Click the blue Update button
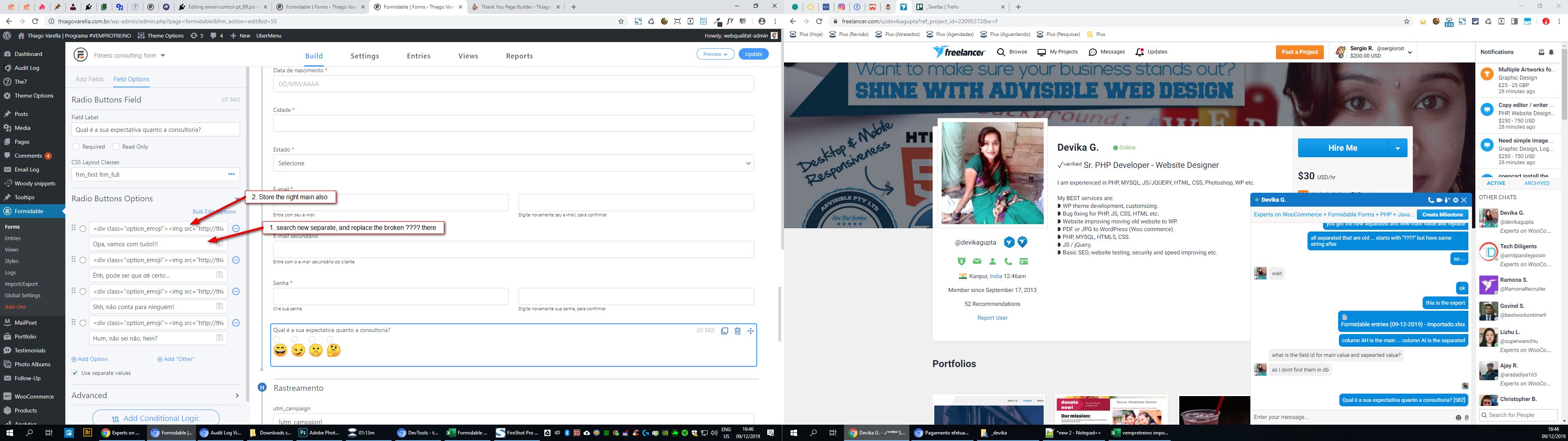The height and width of the screenshot is (441, 1568). click(x=753, y=54)
